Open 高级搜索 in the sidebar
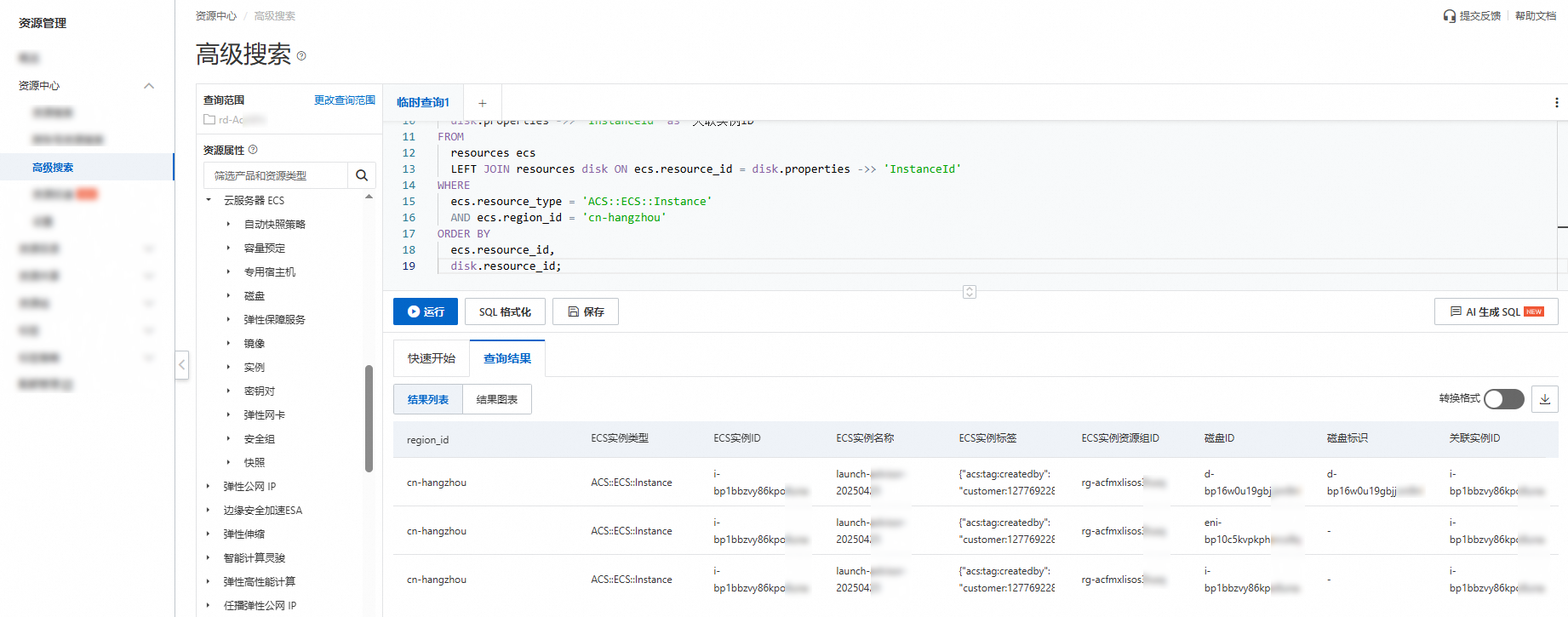The width and height of the screenshot is (1568, 617). (x=87, y=167)
